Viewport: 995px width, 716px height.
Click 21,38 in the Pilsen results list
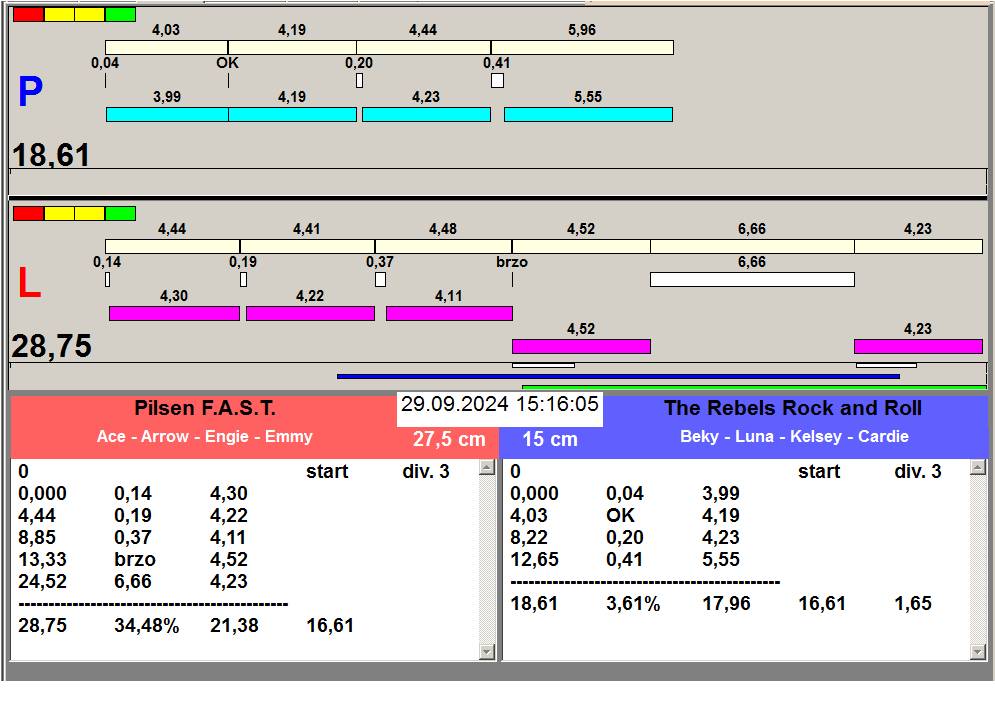click(x=234, y=626)
